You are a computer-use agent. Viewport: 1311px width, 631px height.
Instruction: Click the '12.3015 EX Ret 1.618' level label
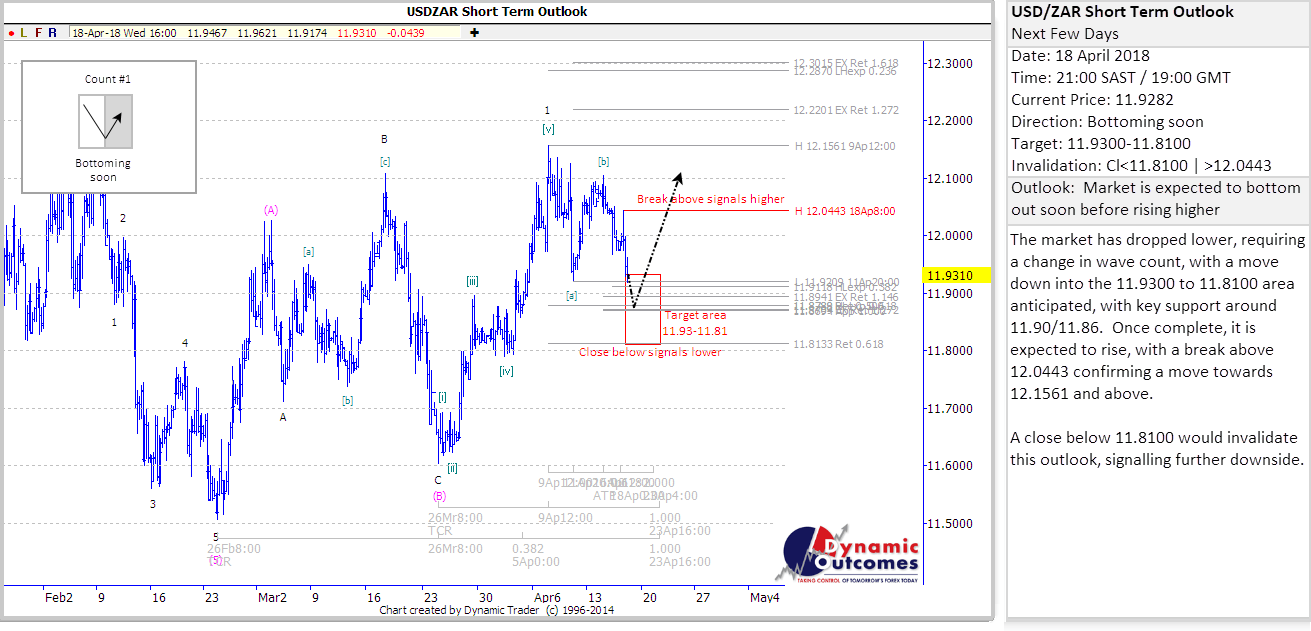click(x=846, y=62)
